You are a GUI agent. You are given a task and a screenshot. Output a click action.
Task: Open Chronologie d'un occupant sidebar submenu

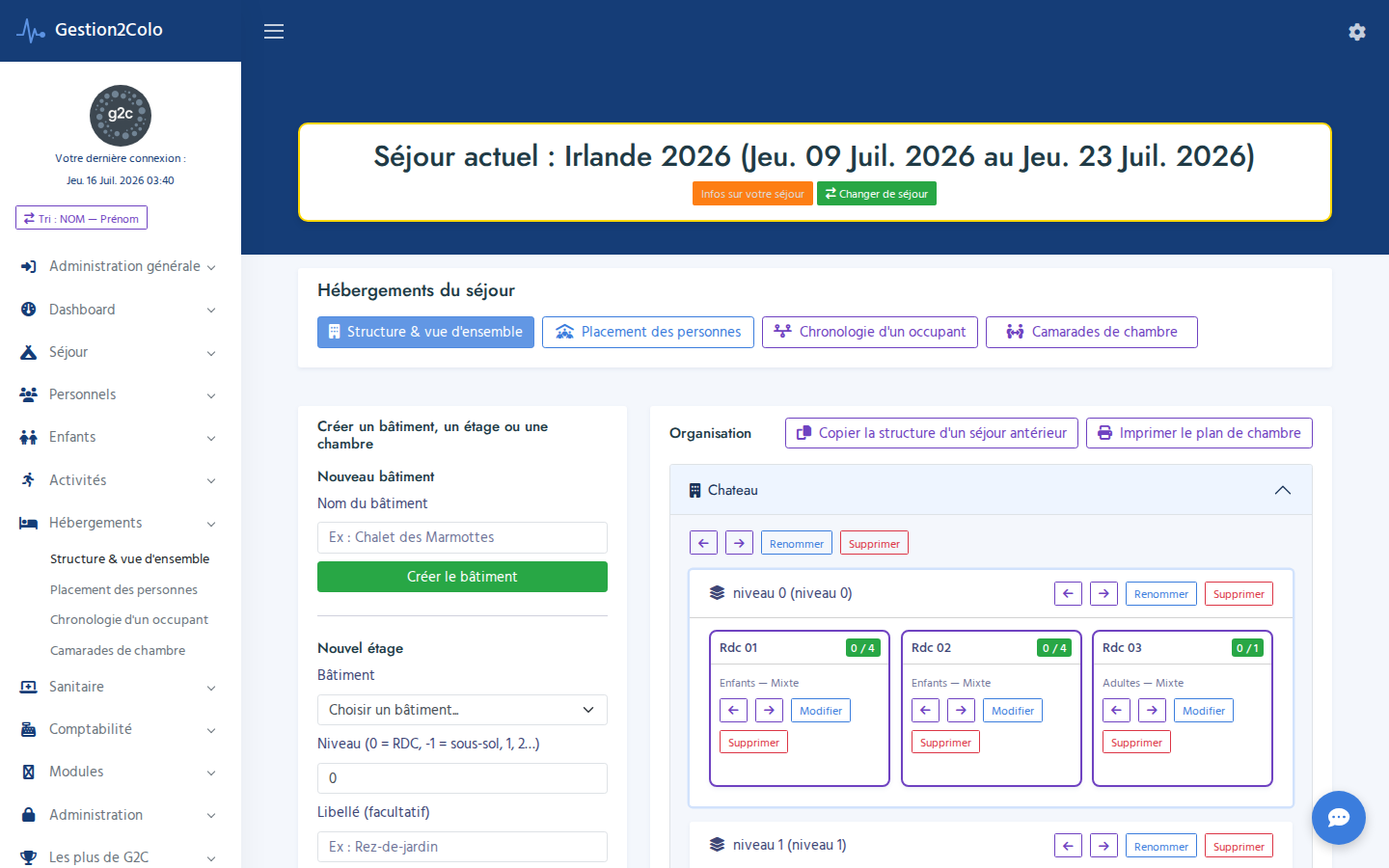tap(129, 619)
